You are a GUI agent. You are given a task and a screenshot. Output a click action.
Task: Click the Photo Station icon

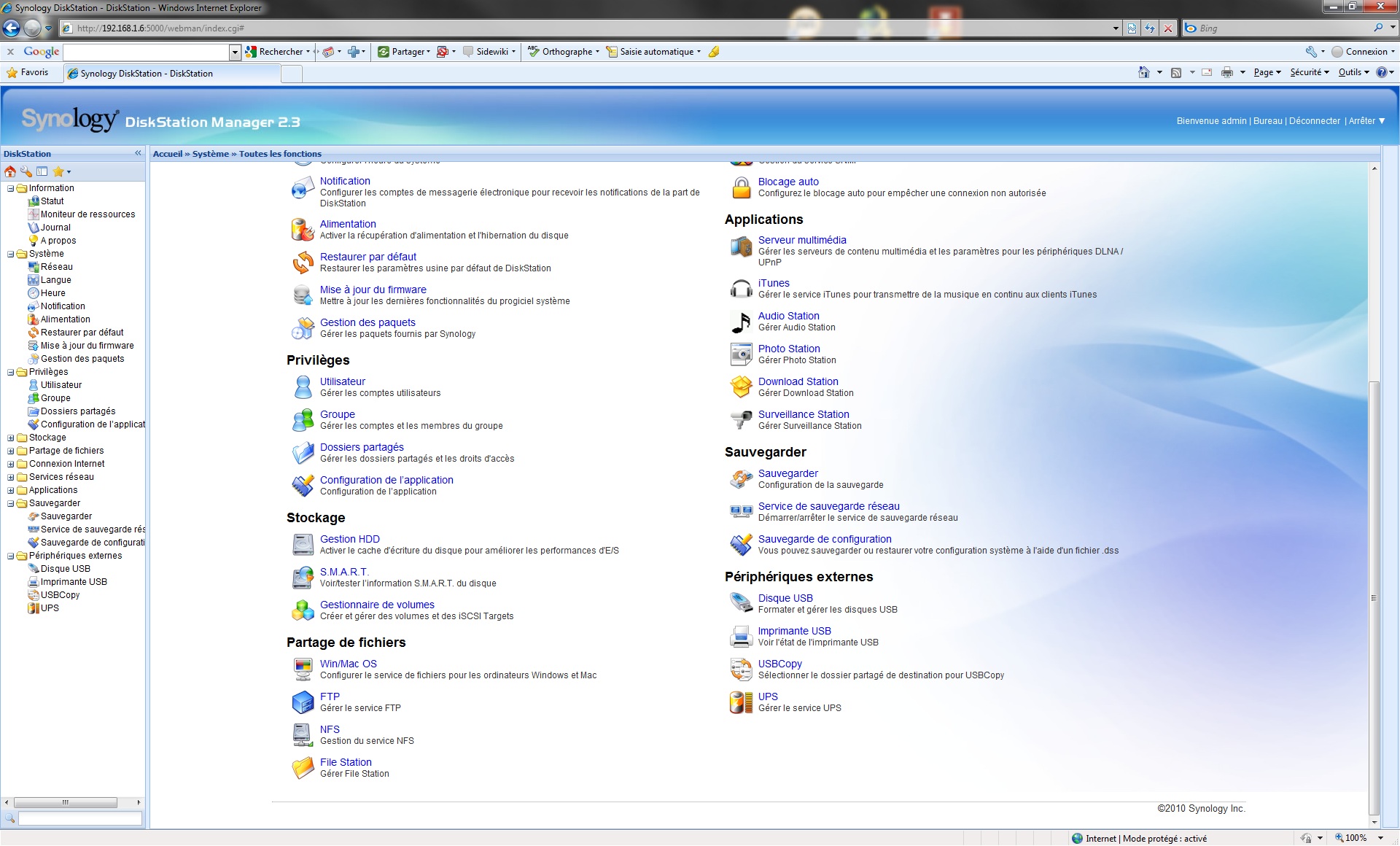(x=742, y=354)
